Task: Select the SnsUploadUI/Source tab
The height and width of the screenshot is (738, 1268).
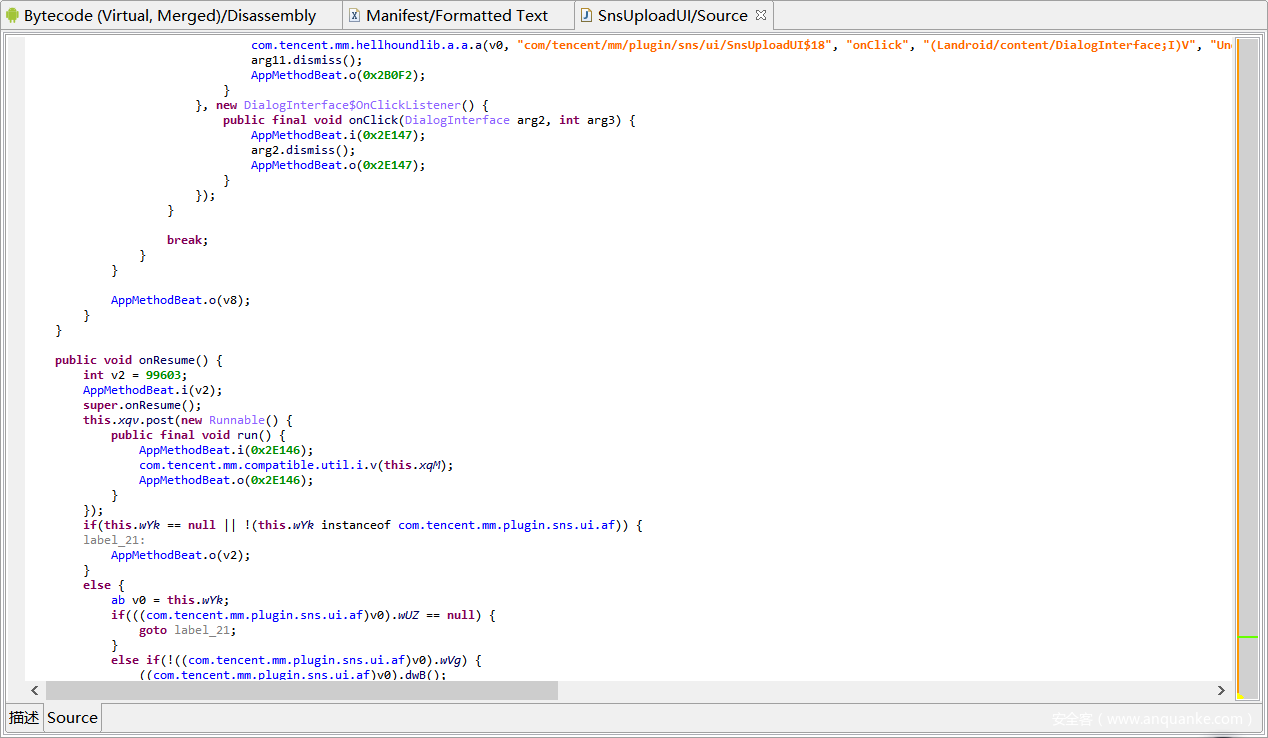Action: pos(672,15)
